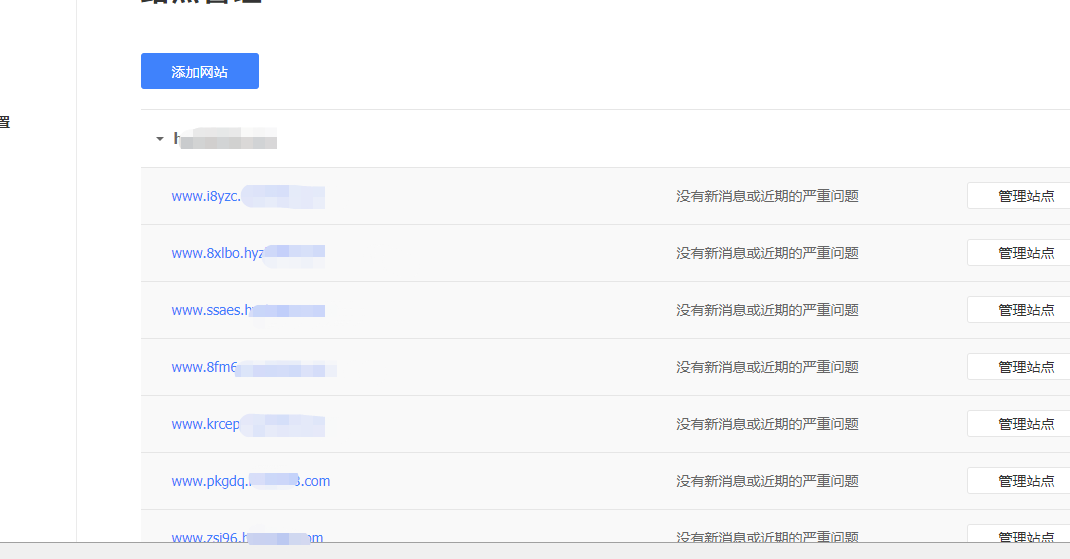1070x559 pixels.
Task: Select the blurred group name header
Action: pos(224,139)
